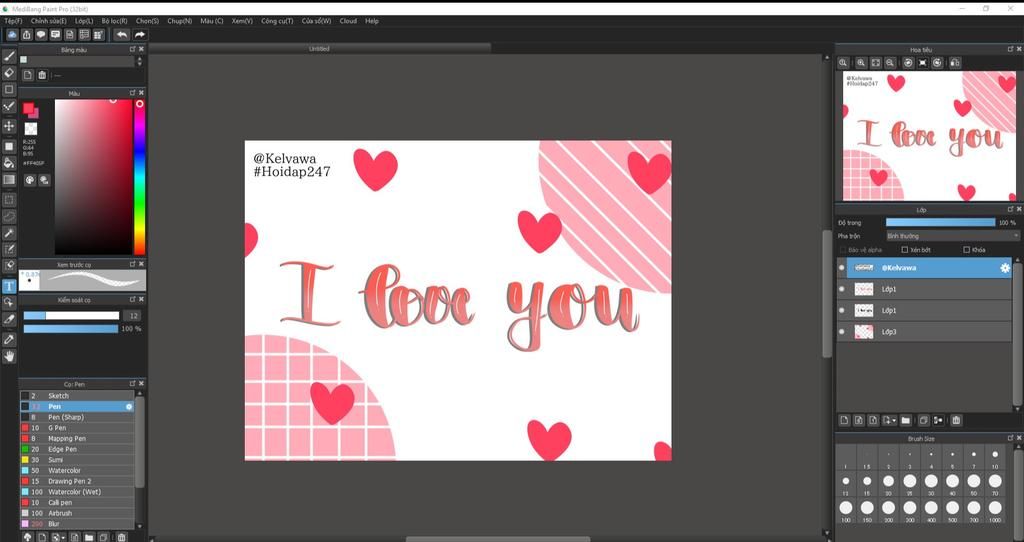
Task: Click the transparent color swatch
Action: click(x=31, y=129)
